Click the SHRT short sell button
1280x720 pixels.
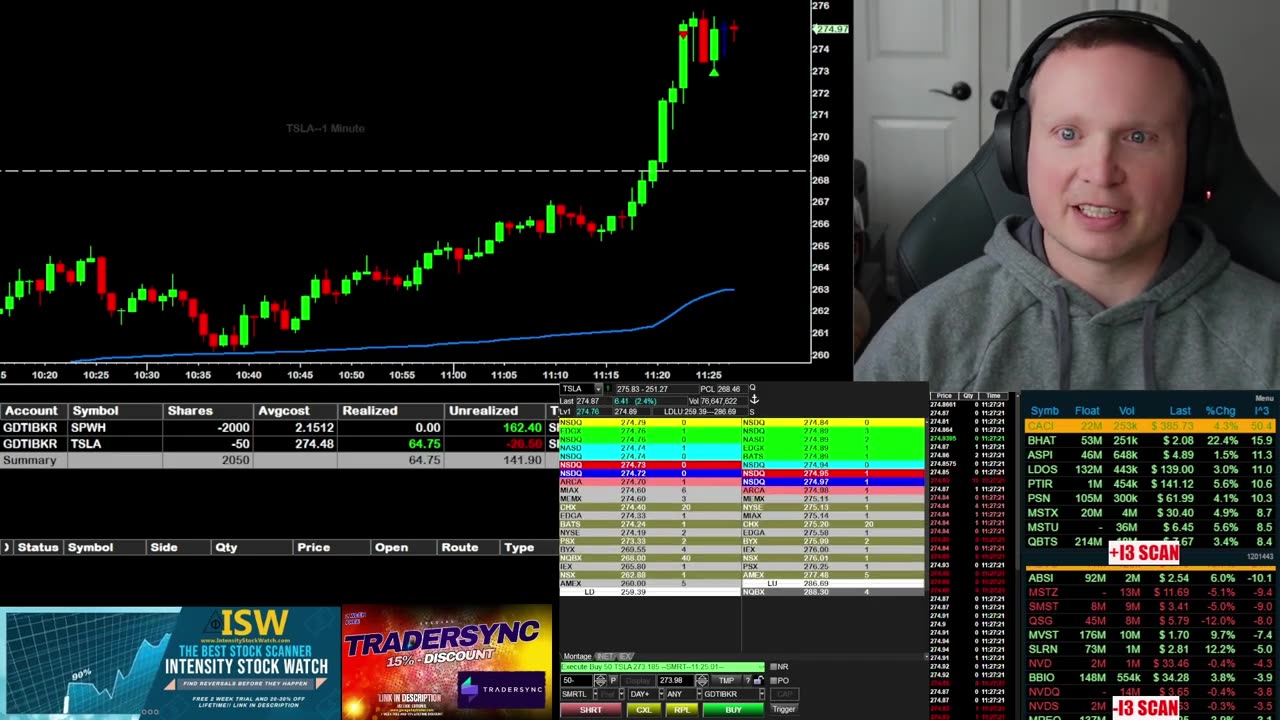[x=590, y=710]
